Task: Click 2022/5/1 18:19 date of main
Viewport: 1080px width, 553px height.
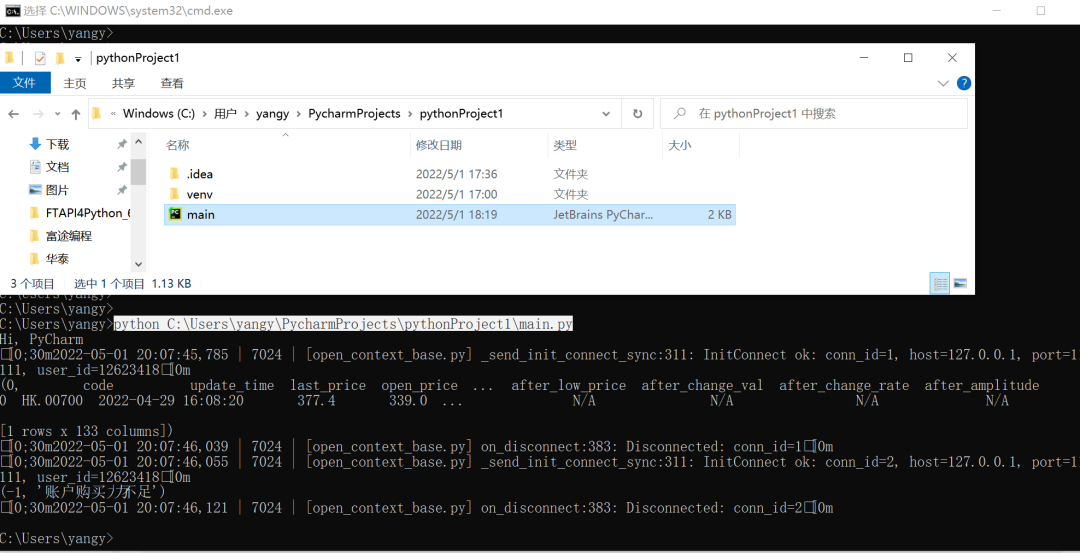Action: [455, 215]
